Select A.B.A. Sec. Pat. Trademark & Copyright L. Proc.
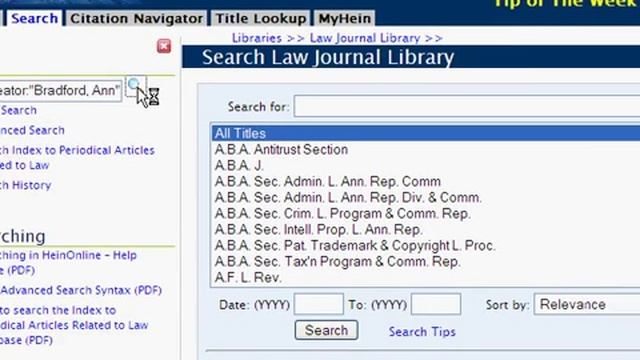Image resolution: width=640 pixels, height=360 pixels. coord(355,246)
